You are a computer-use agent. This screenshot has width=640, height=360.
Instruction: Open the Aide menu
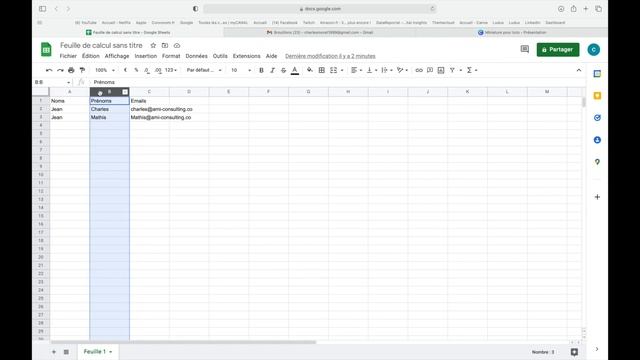pyautogui.click(x=271, y=56)
